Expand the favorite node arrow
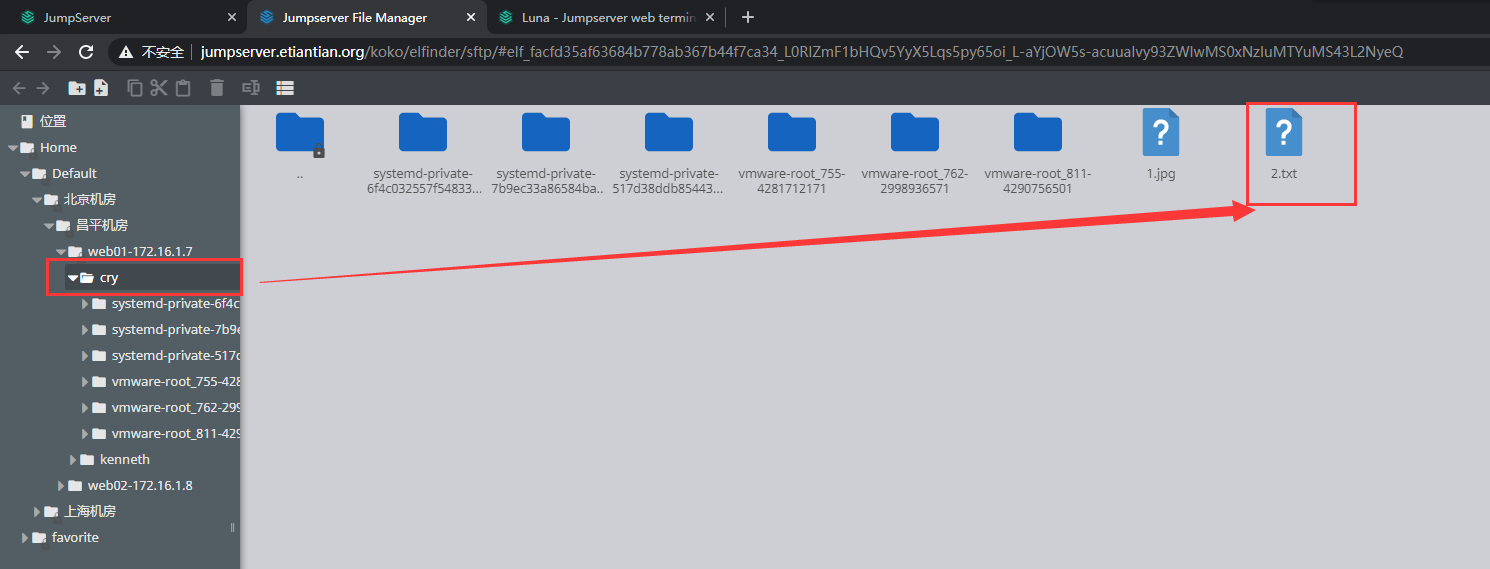The height and width of the screenshot is (569, 1490). (x=25, y=538)
